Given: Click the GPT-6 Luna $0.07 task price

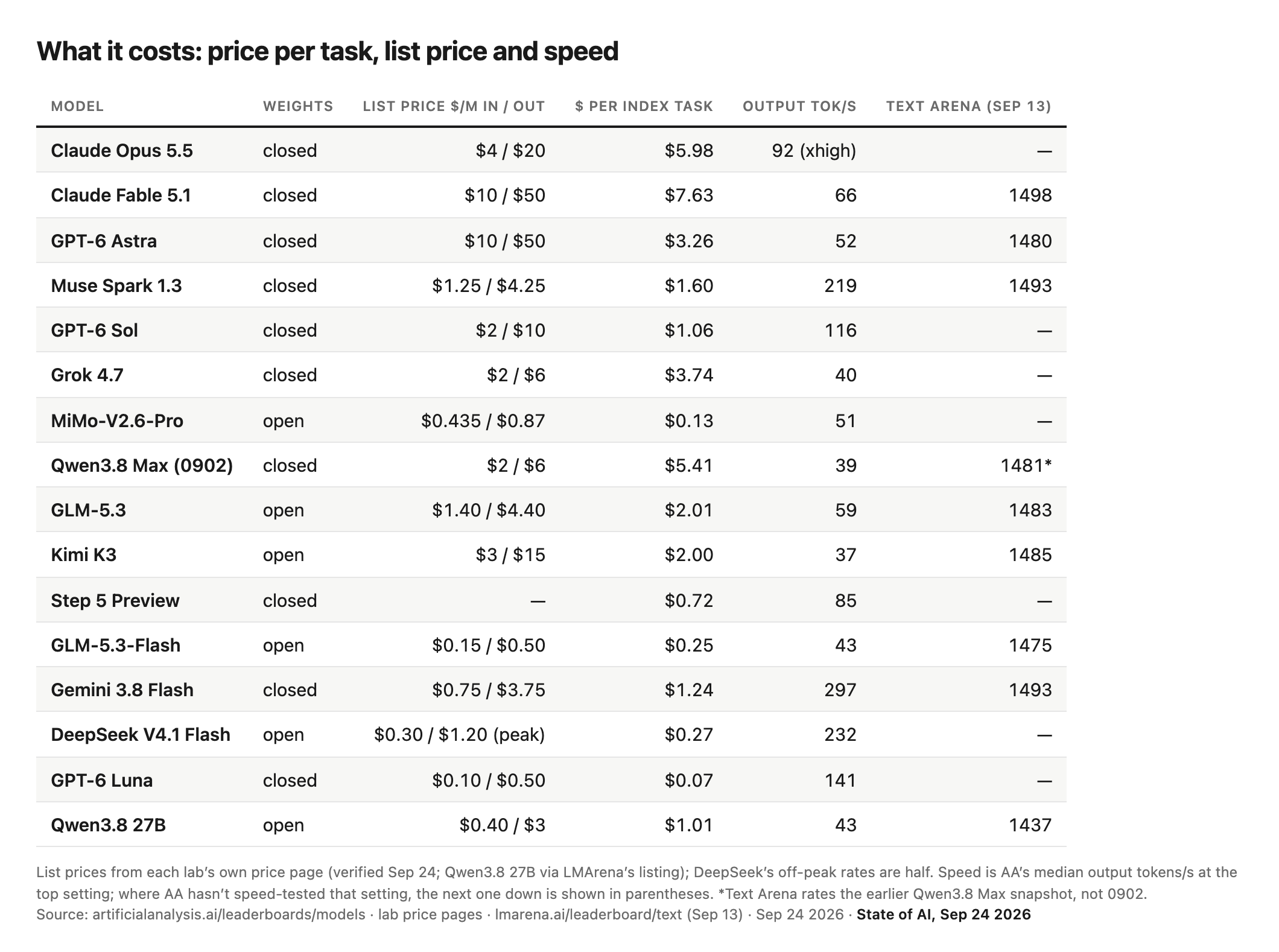Looking at the screenshot, I should pos(688,780).
